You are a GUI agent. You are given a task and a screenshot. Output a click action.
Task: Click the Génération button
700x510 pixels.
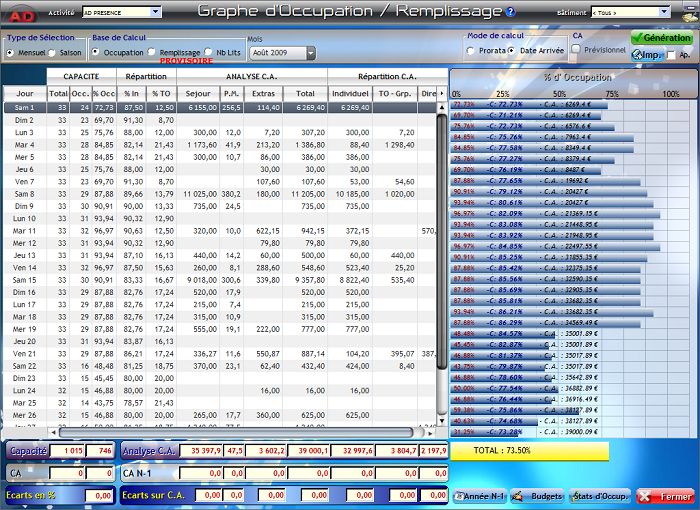661,37
